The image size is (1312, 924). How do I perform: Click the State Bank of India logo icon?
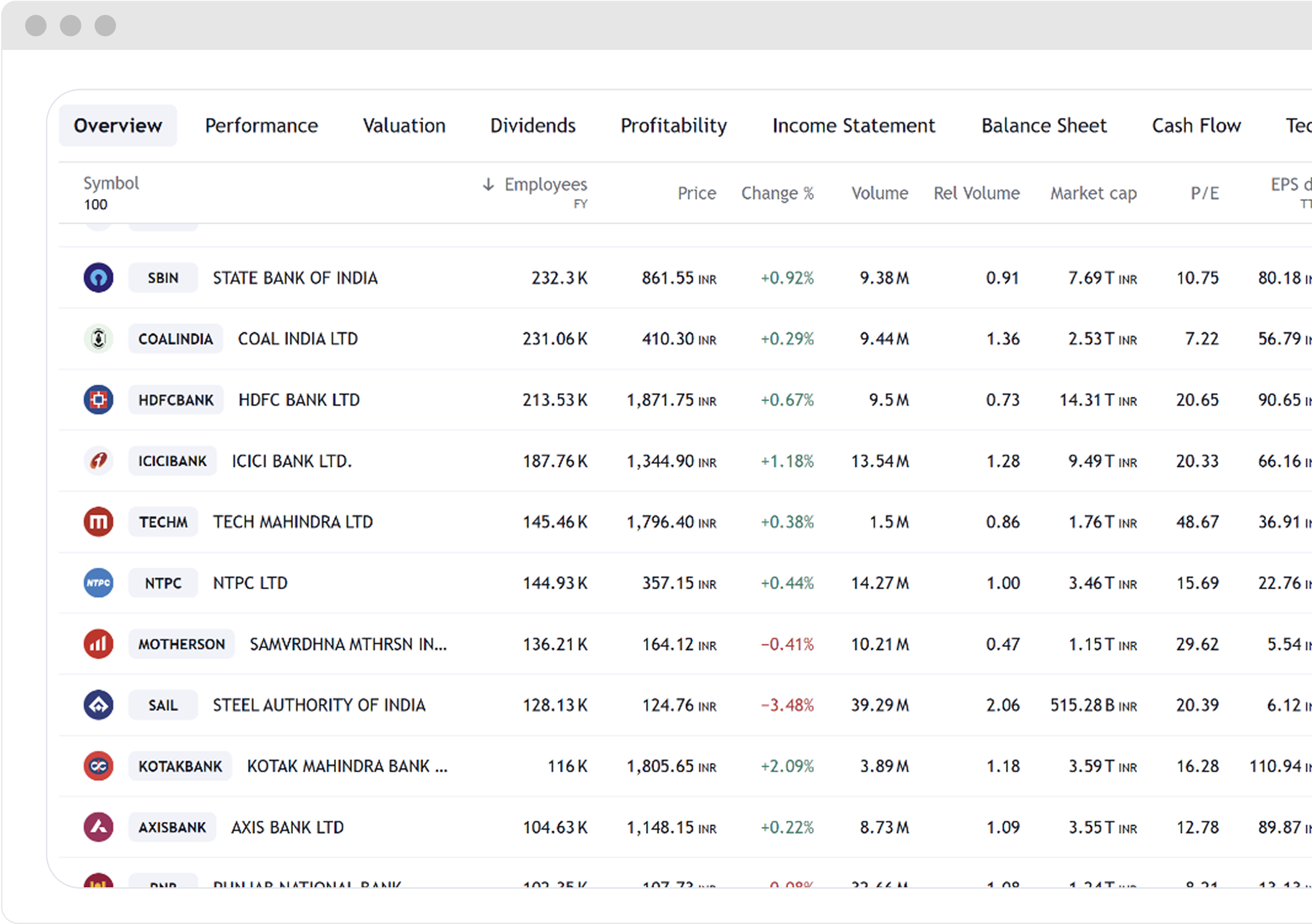click(98, 278)
